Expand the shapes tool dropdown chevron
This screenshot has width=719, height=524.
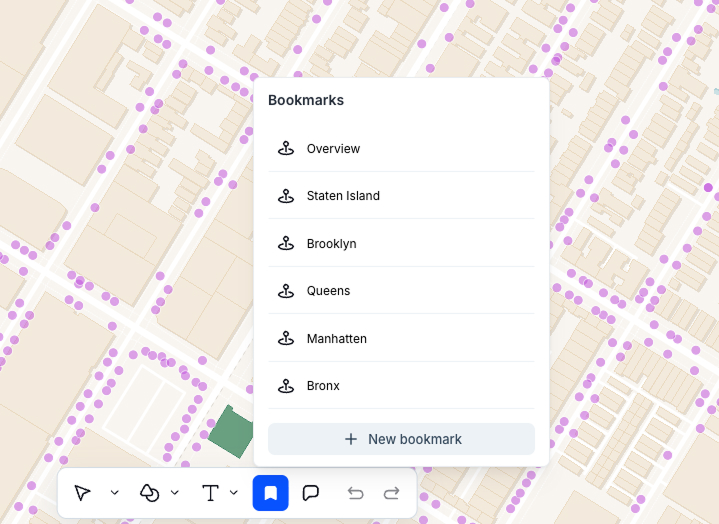(x=175, y=493)
